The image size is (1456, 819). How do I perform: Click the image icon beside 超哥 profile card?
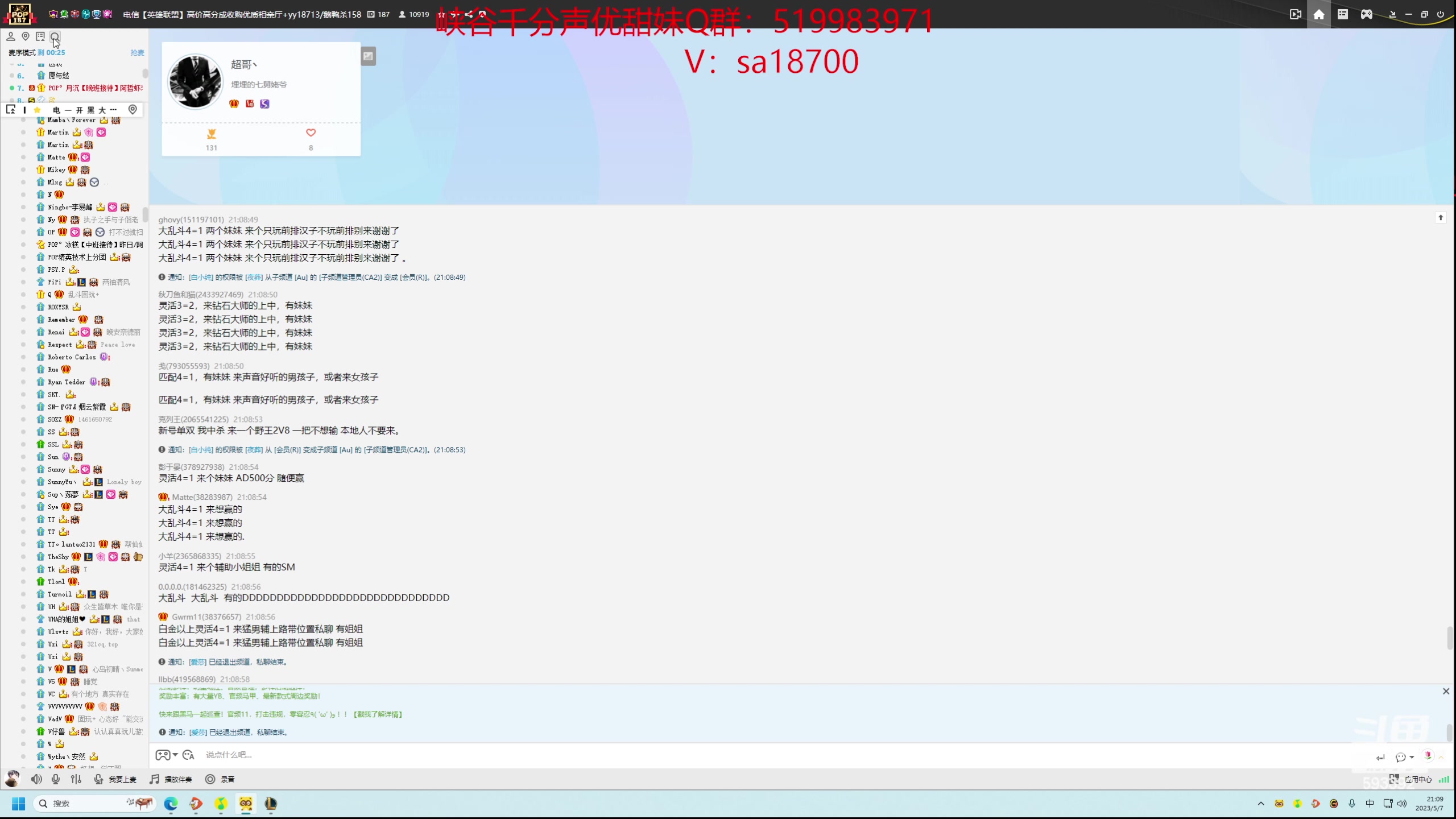click(x=368, y=56)
